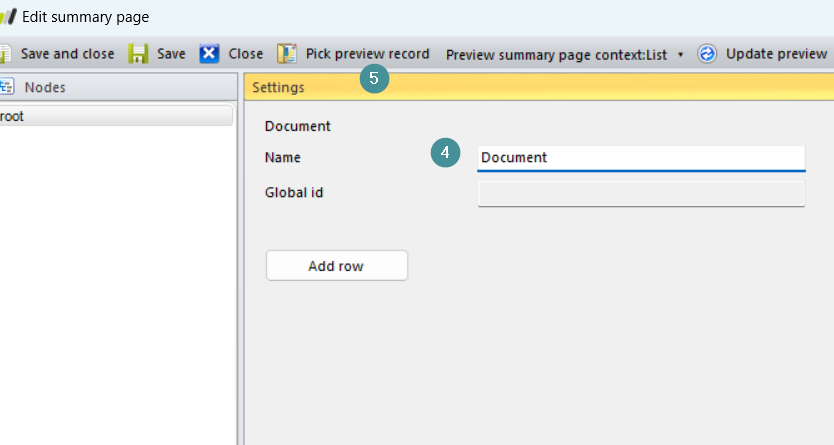Click the app icon in title bar
The height and width of the screenshot is (445, 834).
pos(8,17)
